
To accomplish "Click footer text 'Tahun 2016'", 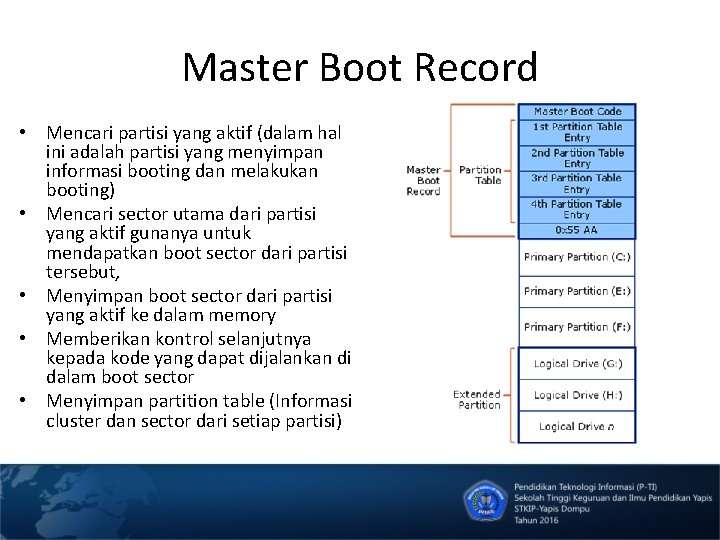I will [536, 520].
